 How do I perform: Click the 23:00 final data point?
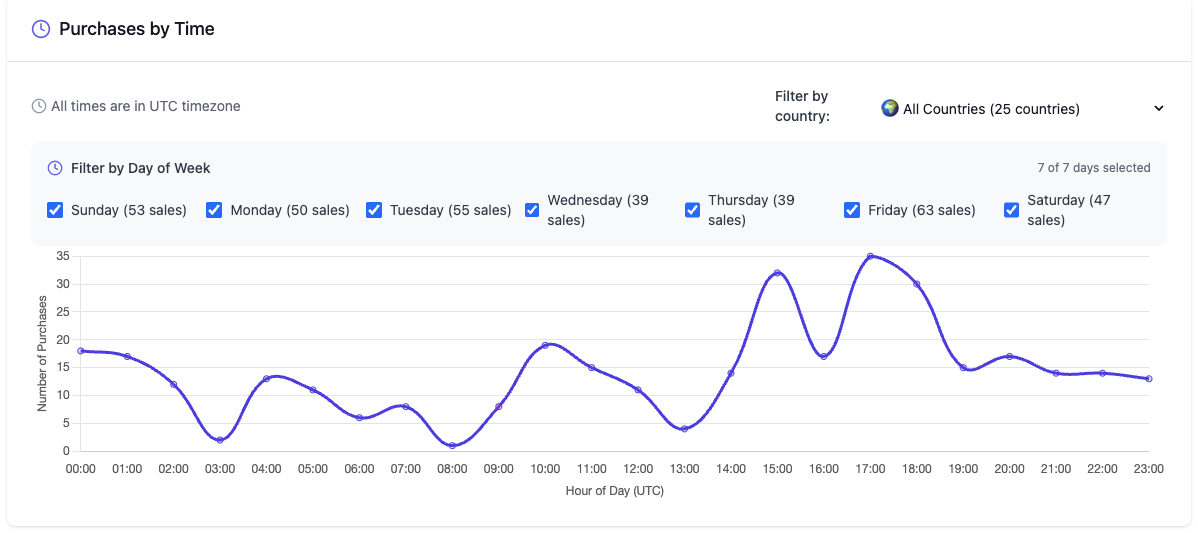[1149, 379]
